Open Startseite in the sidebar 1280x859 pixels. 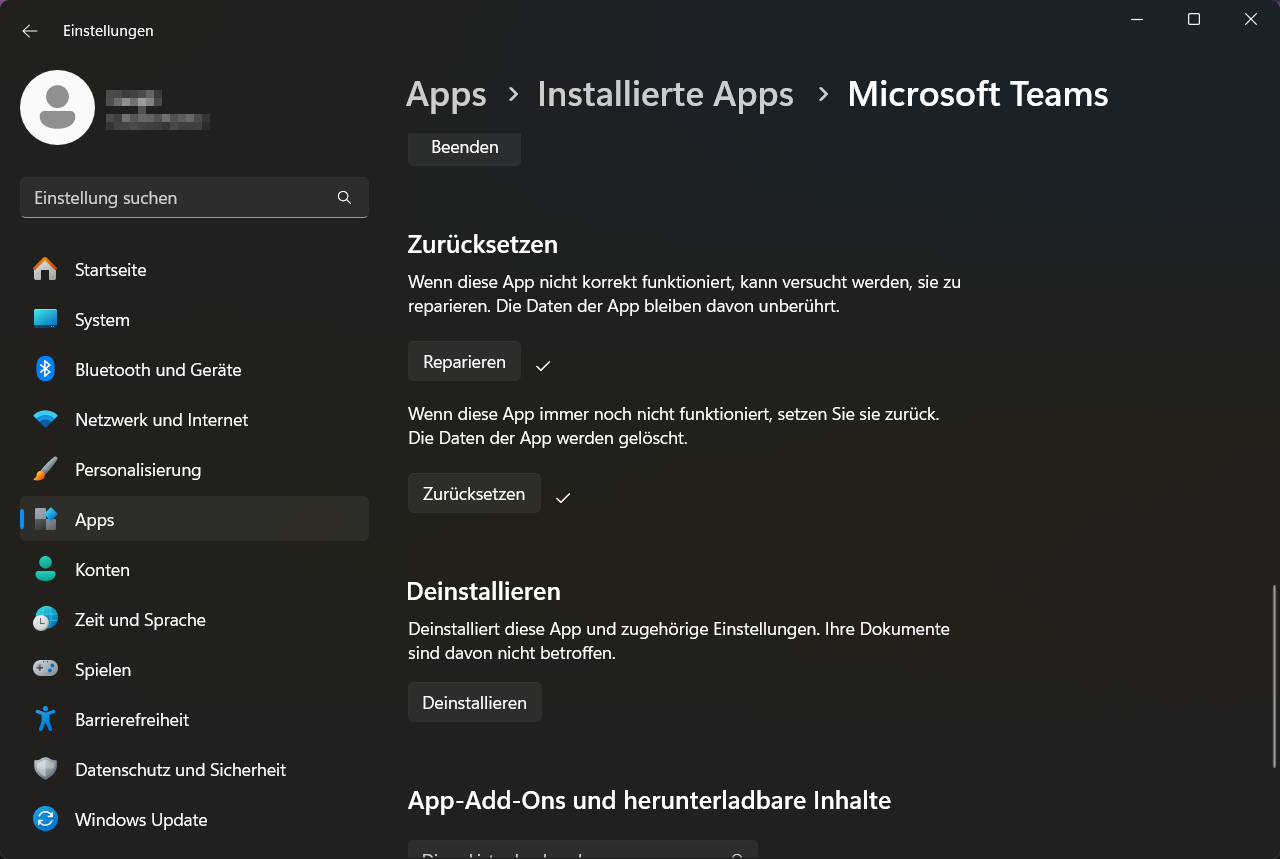194,270
